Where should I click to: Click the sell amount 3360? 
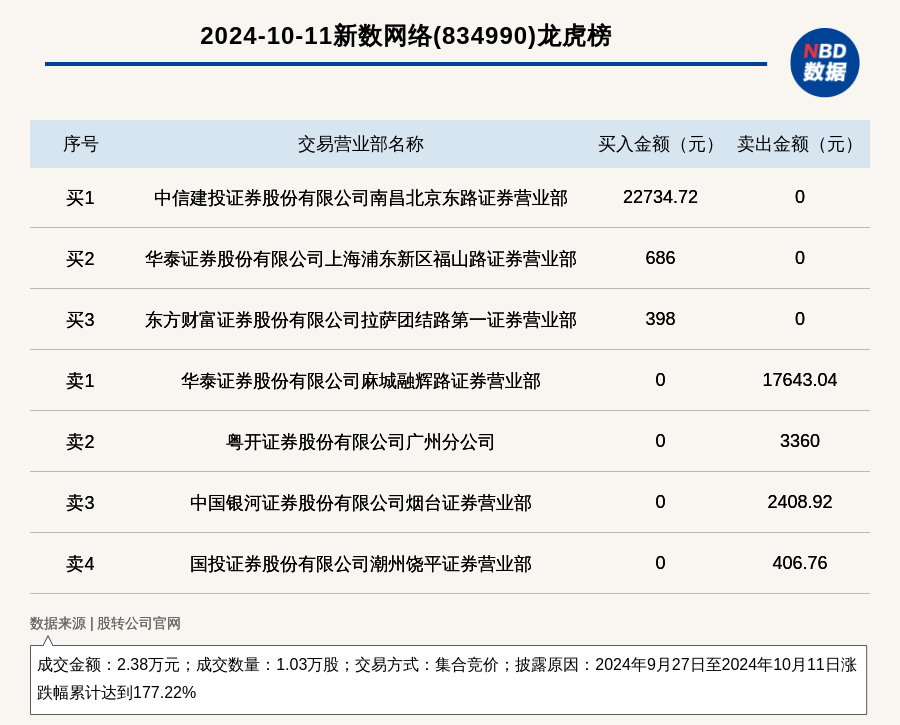click(x=800, y=440)
